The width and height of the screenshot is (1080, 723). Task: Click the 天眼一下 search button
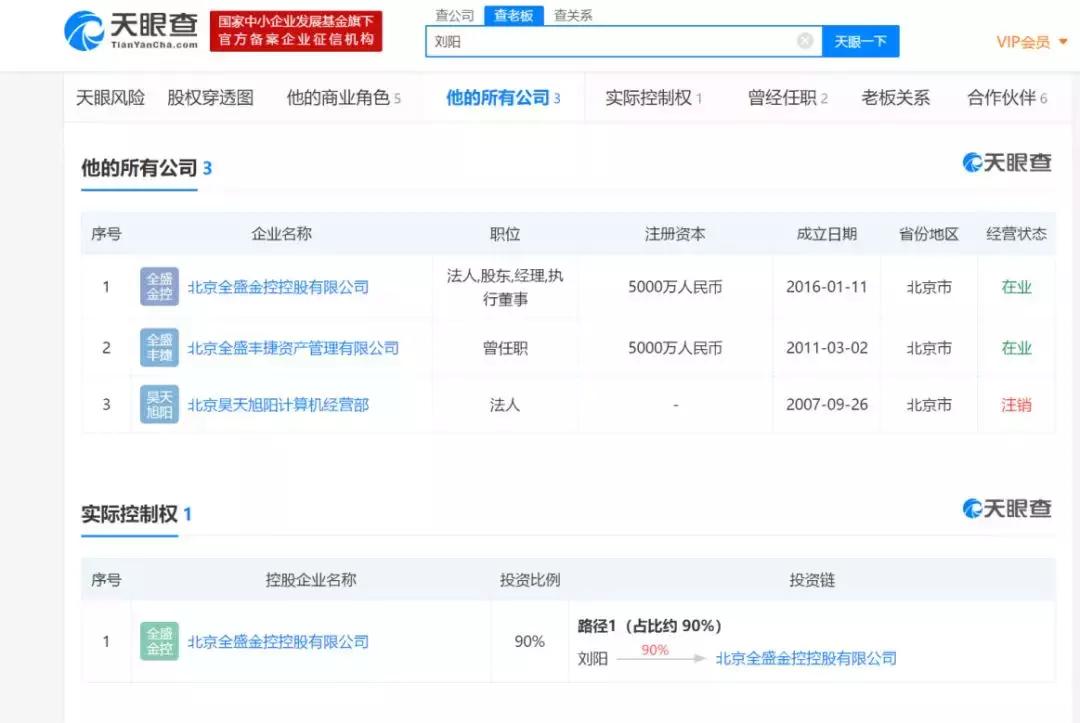pyautogui.click(x=860, y=40)
